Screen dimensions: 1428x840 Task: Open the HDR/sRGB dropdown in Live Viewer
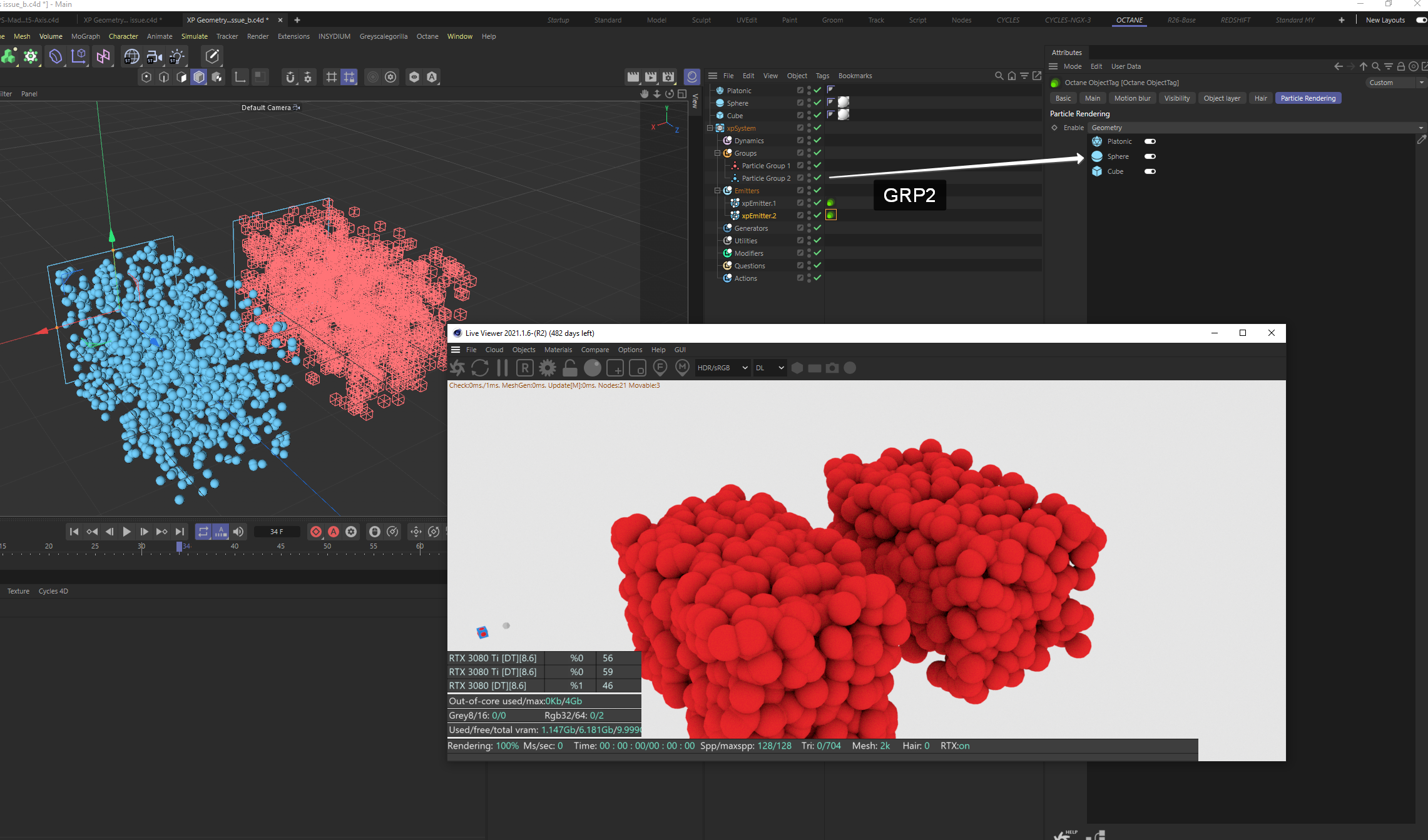coord(722,368)
